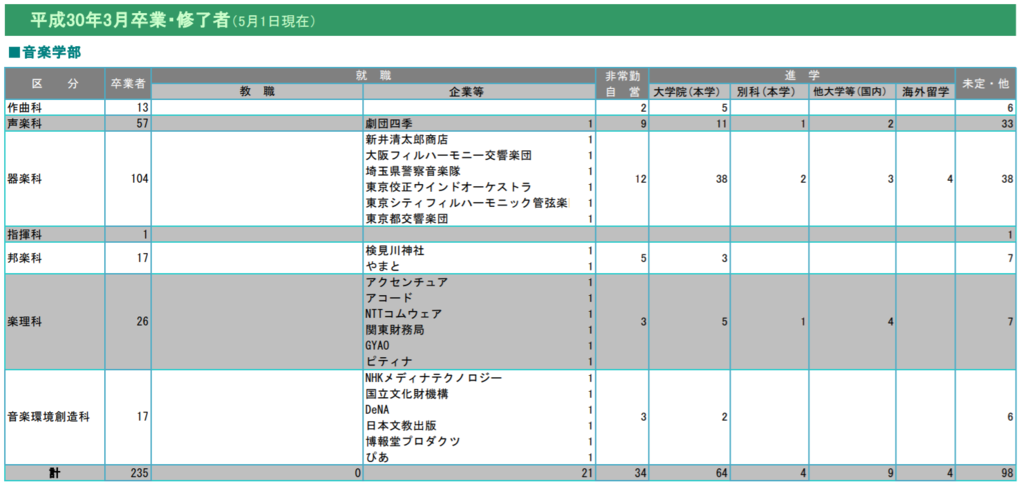Click the 企業等 total value 21
1024x491 pixels.
click(586, 473)
